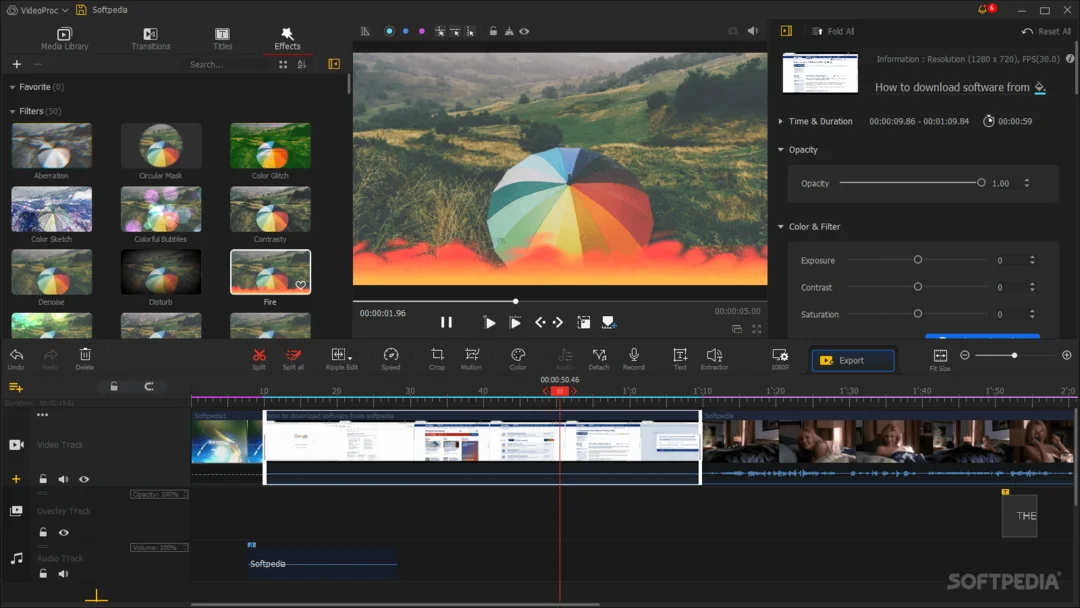This screenshot has width=1080, height=608.
Task: Enter fullscreen preview mode
Action: click(756, 329)
